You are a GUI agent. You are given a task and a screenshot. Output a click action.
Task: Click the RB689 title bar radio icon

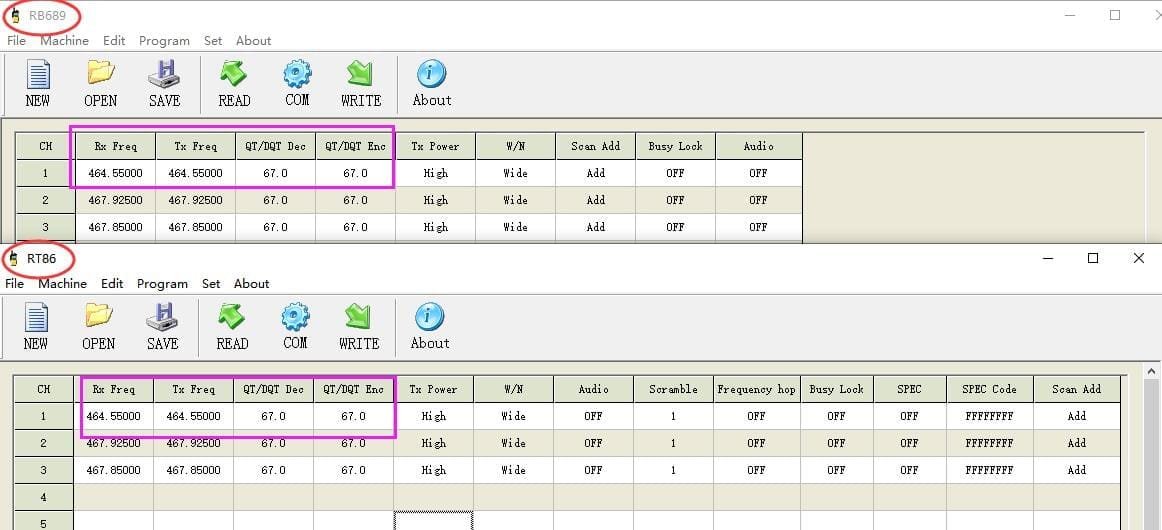16,16
